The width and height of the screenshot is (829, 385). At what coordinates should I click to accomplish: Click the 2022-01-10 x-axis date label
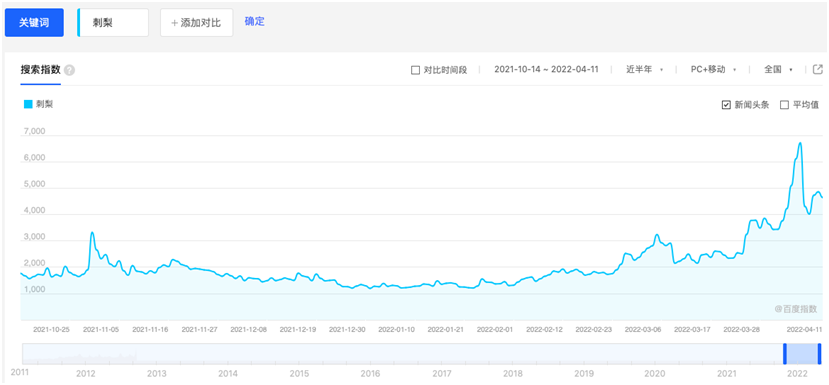[397, 329]
